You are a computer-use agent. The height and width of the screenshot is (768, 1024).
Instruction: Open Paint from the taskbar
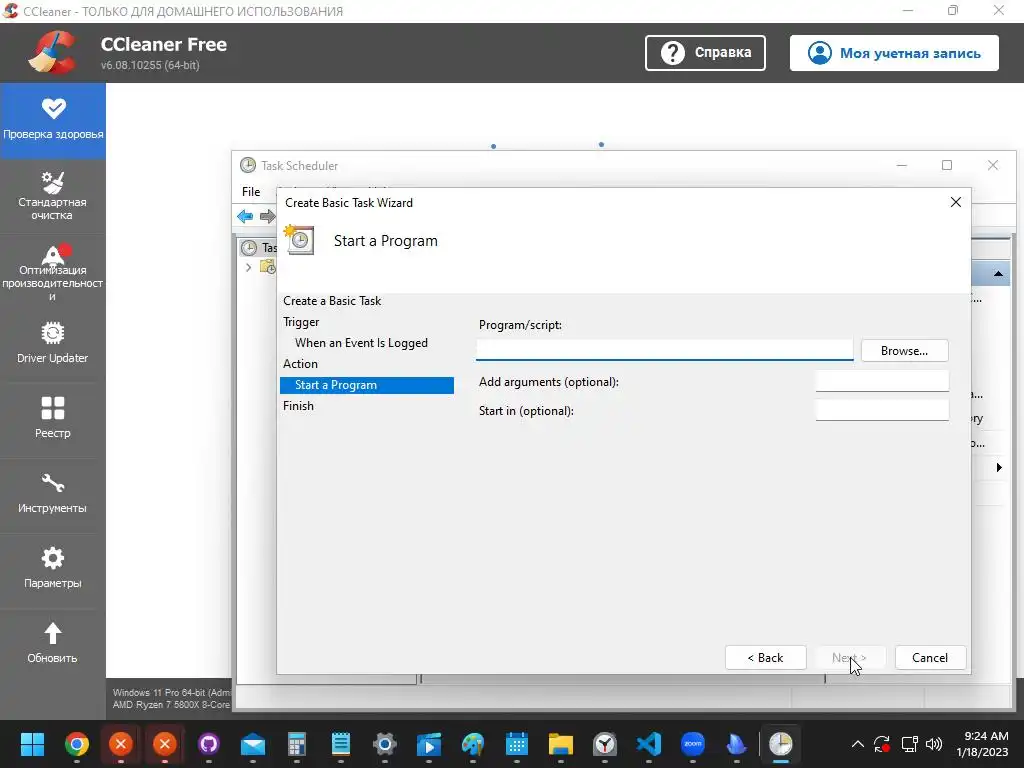click(472, 744)
